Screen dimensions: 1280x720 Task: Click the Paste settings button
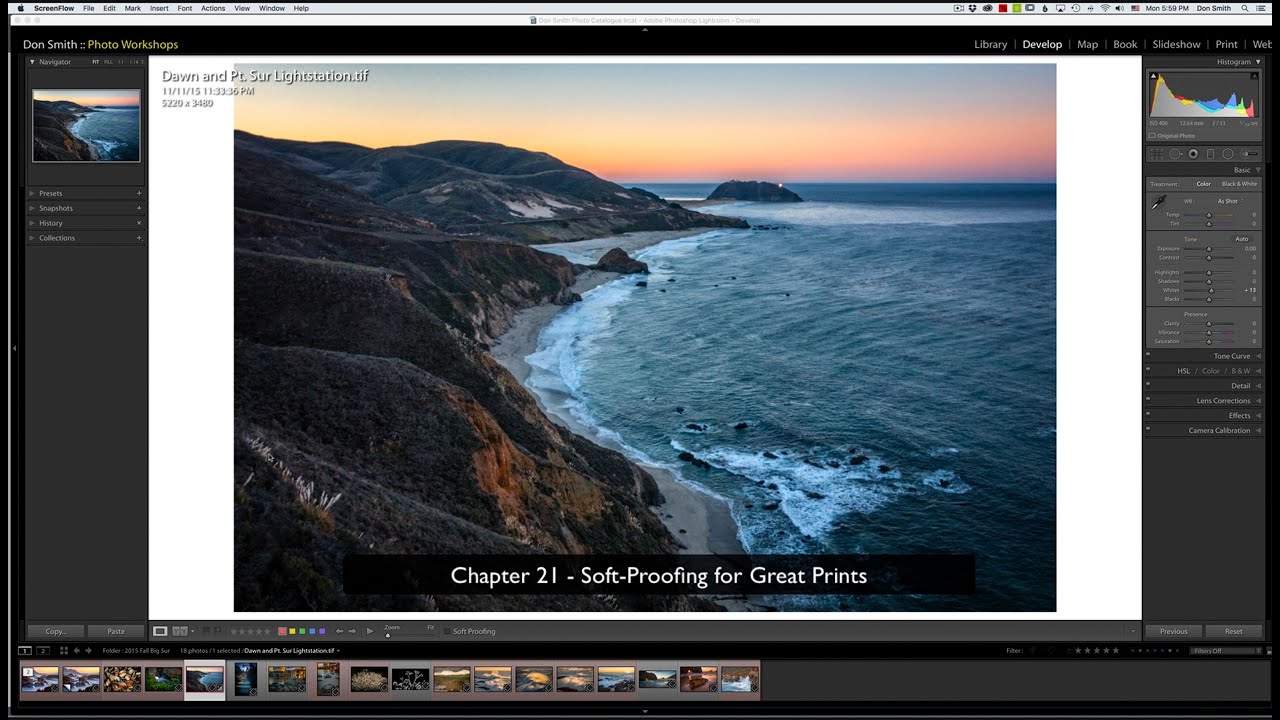tap(116, 631)
